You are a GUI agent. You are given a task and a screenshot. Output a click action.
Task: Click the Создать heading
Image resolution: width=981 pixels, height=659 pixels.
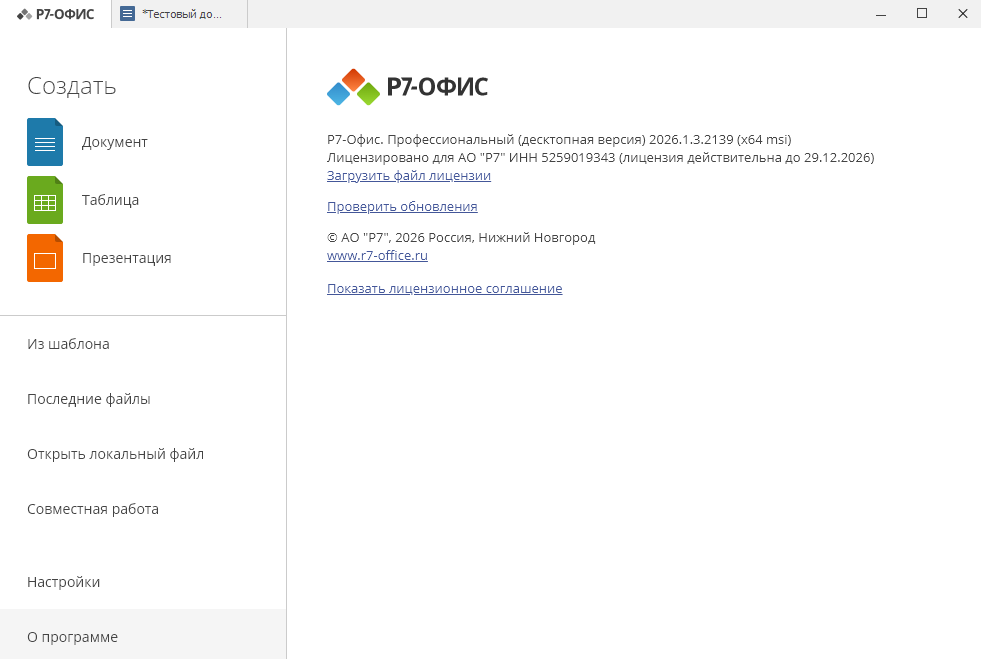(71, 86)
